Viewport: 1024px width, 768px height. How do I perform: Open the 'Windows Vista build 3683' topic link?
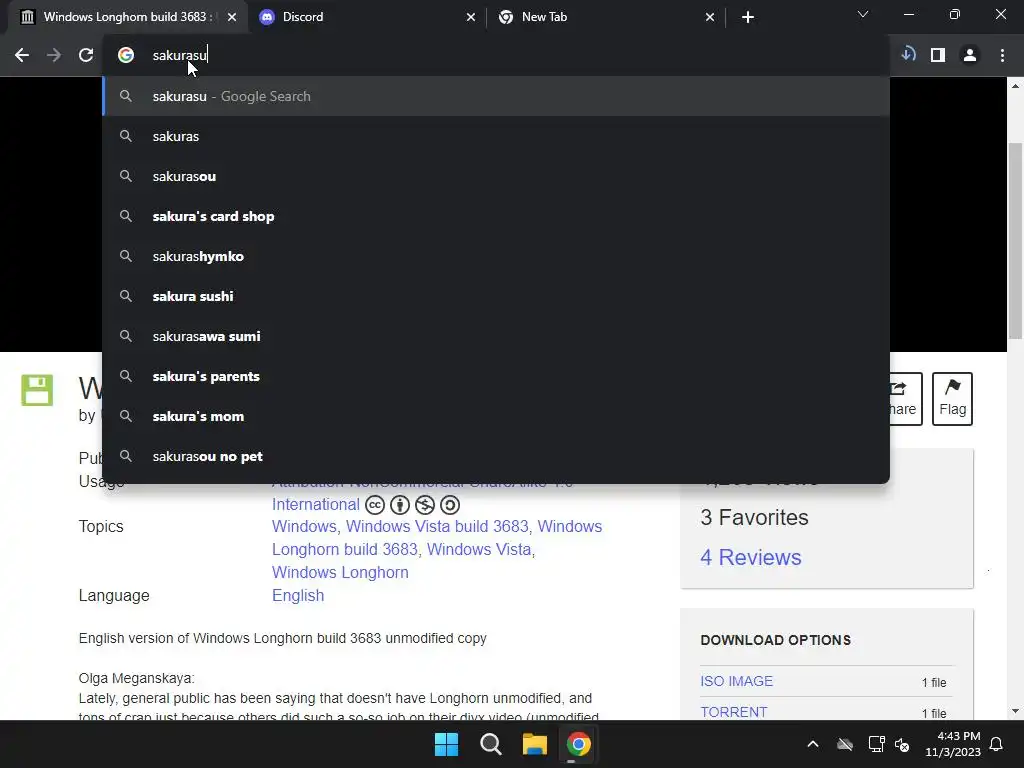(439, 526)
